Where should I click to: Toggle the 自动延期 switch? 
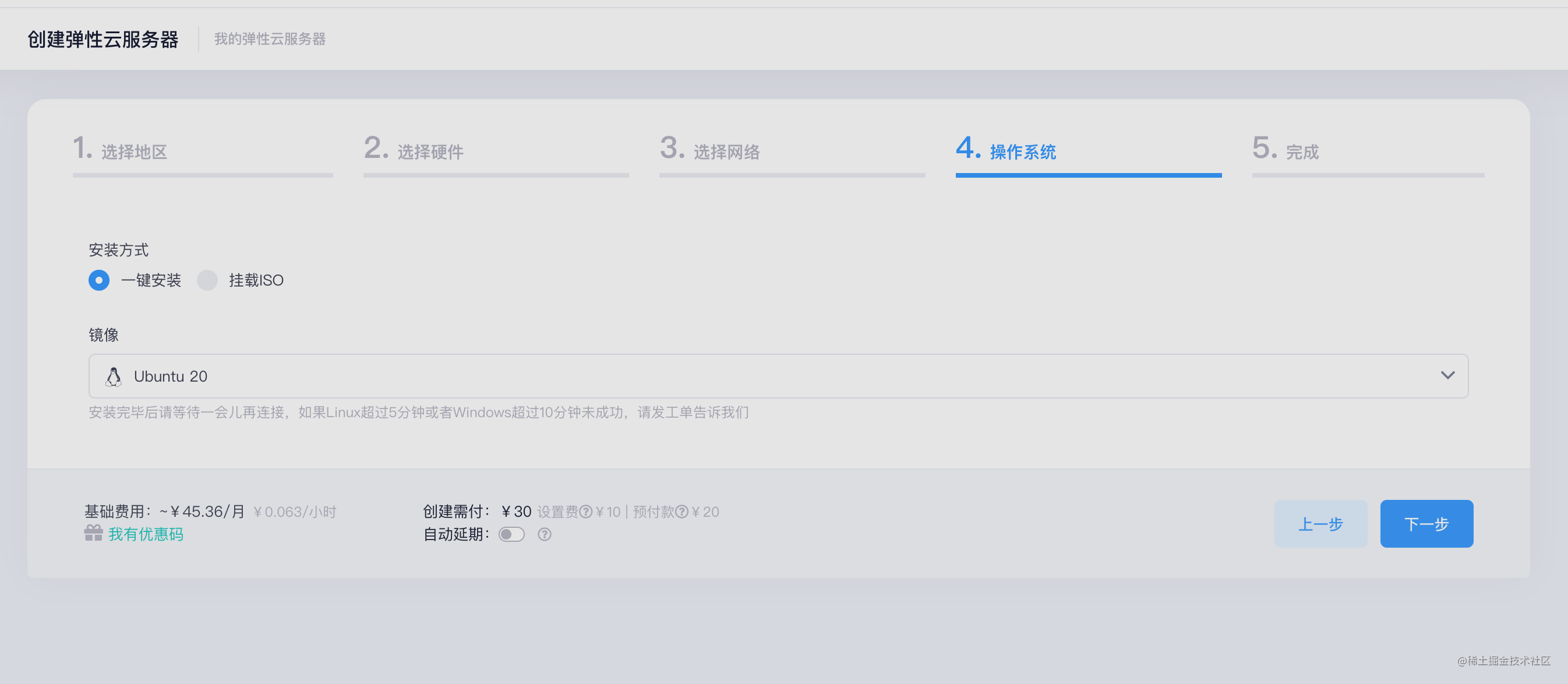(x=511, y=534)
